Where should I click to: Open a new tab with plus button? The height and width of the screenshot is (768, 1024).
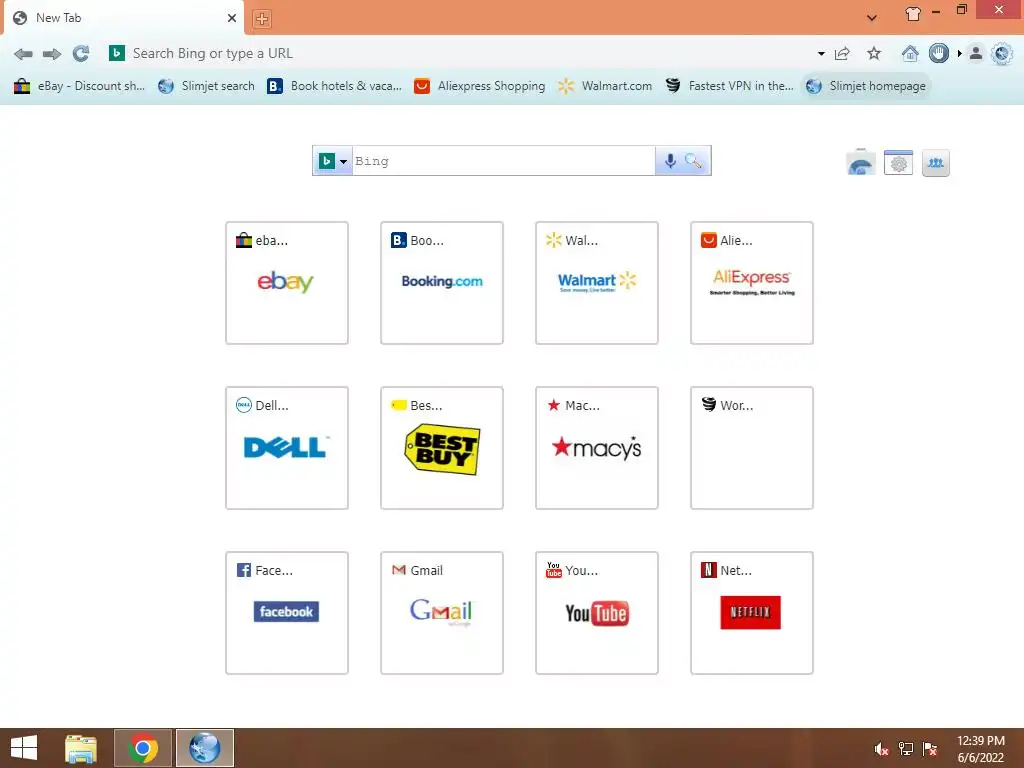pyautogui.click(x=262, y=19)
